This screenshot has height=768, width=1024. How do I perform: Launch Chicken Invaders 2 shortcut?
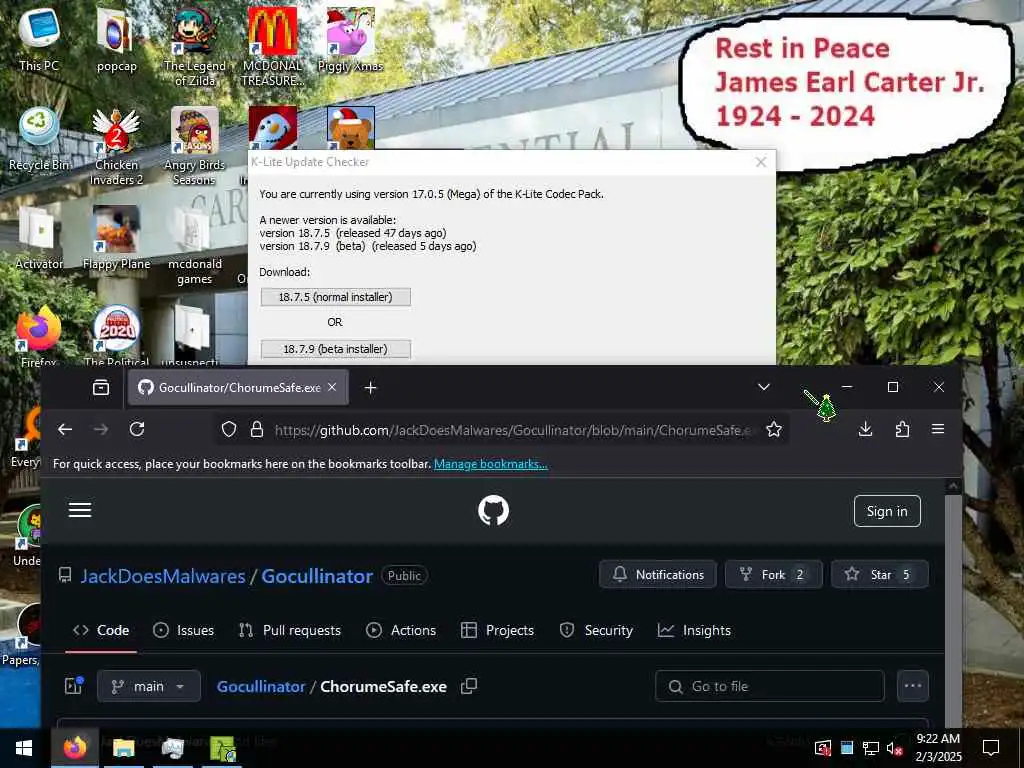116,146
